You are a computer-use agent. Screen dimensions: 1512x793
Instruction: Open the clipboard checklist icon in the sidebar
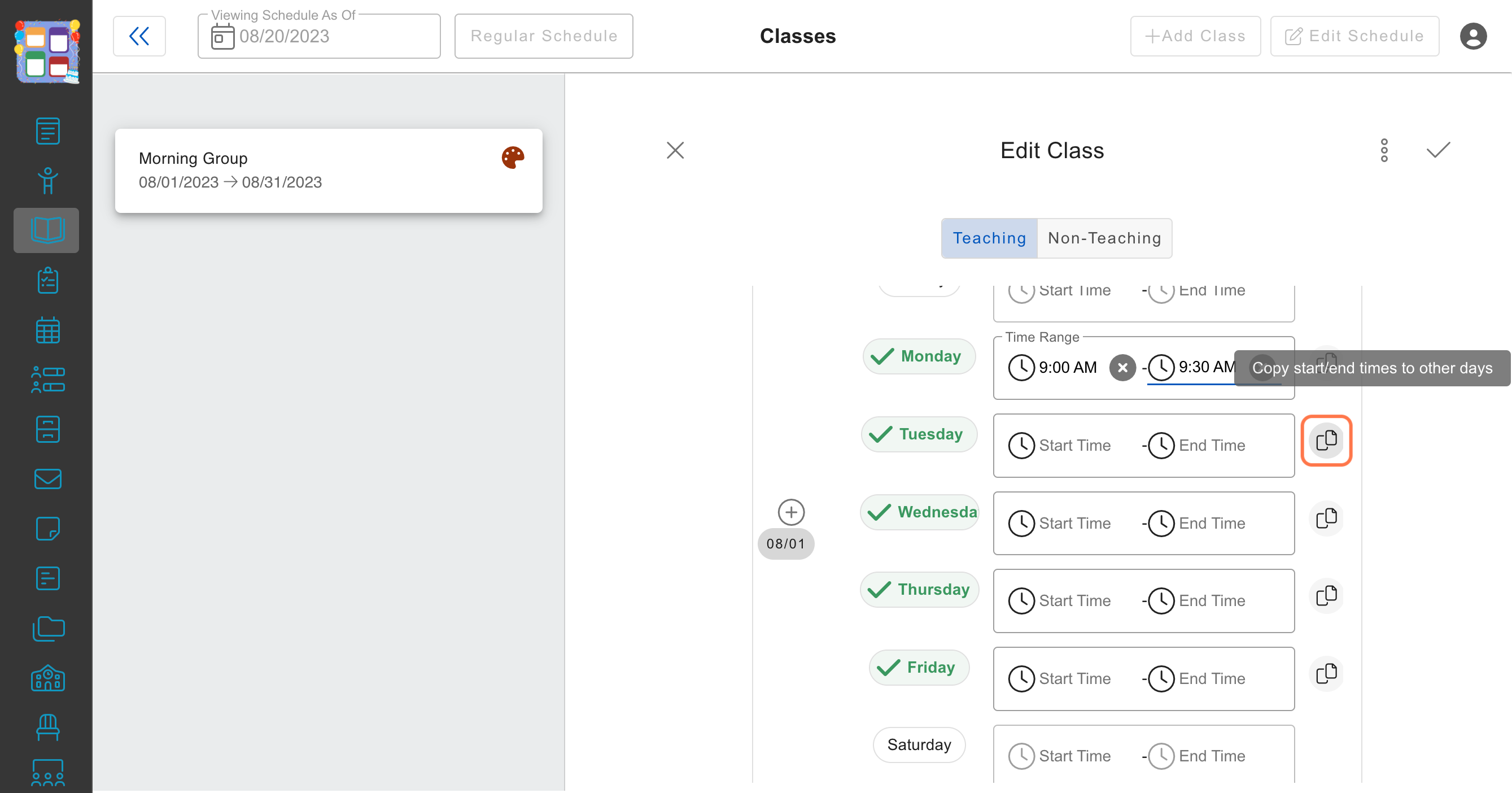[47, 281]
